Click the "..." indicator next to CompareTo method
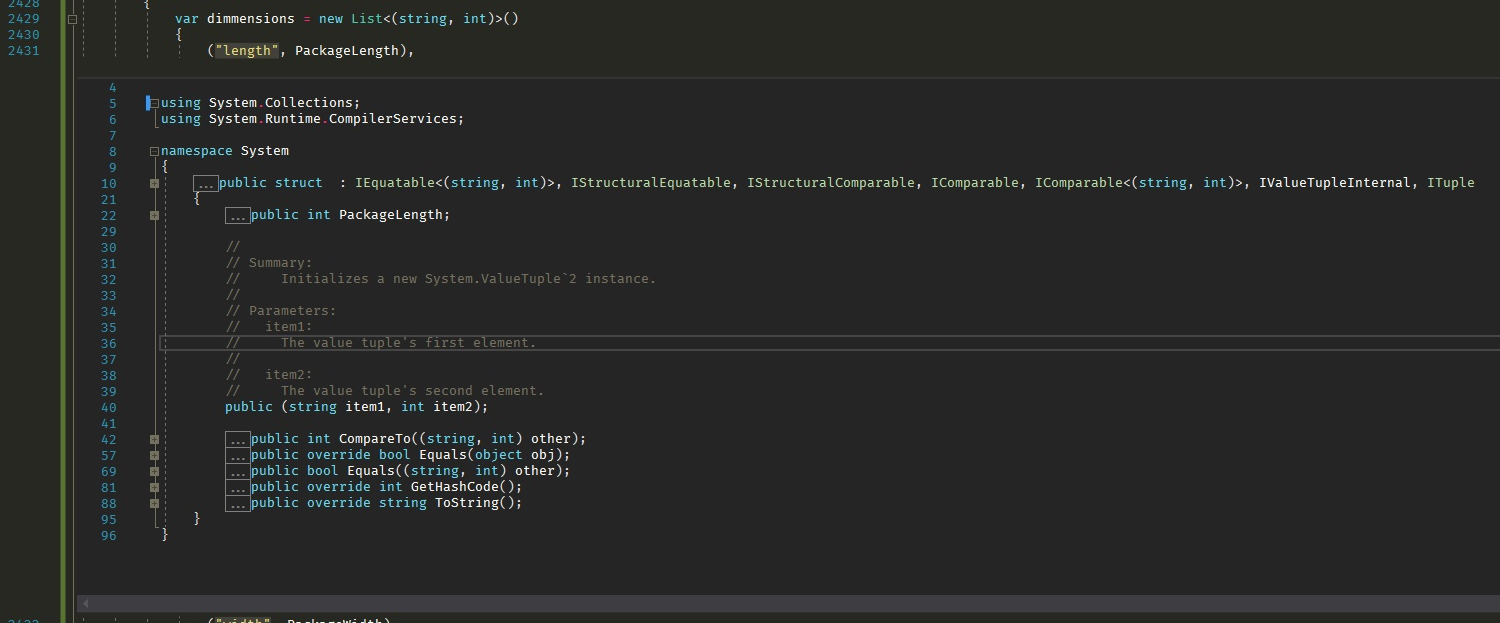The image size is (1500, 623). click(x=238, y=438)
